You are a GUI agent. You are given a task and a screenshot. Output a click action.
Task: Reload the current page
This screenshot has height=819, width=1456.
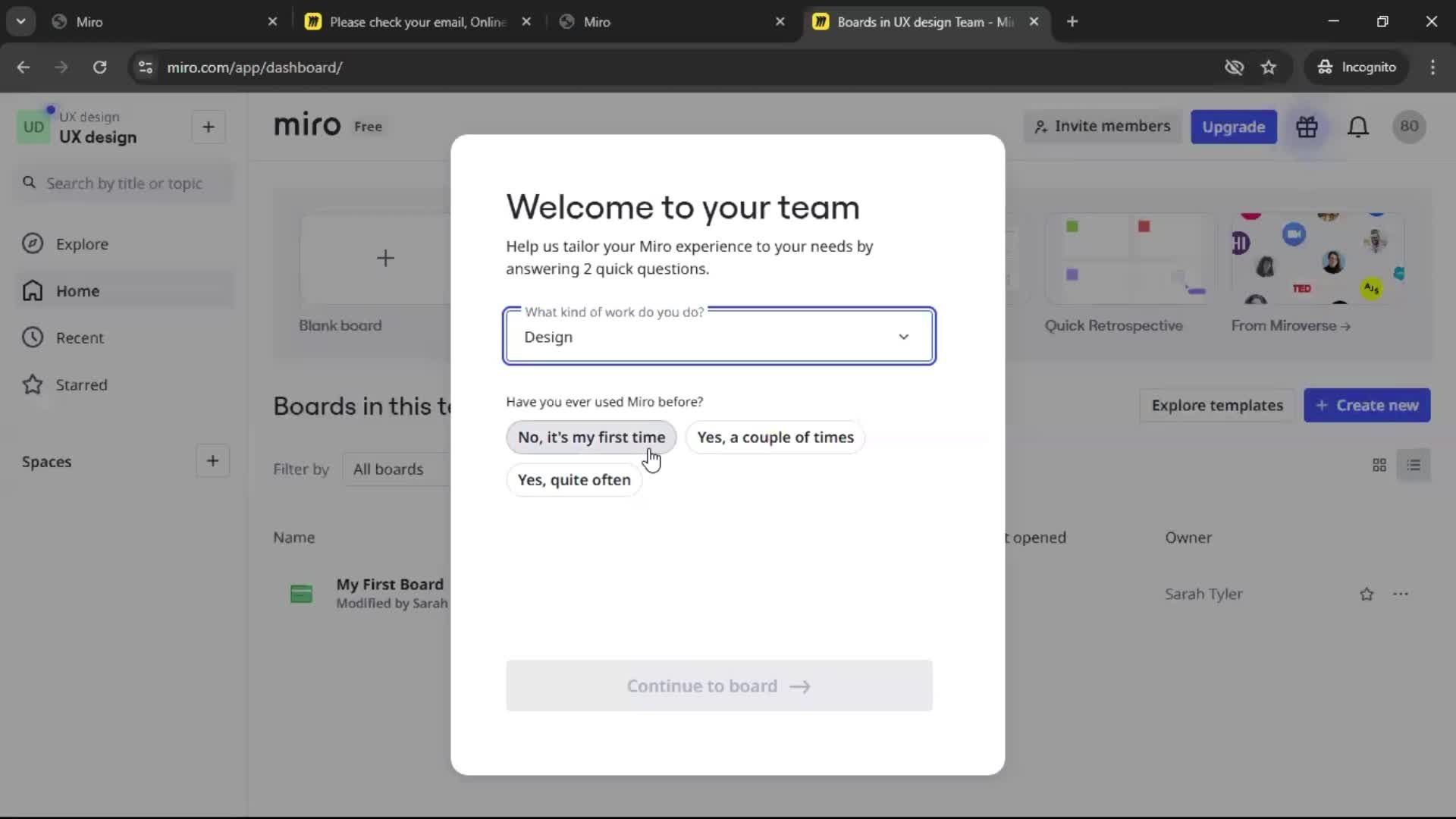(x=99, y=67)
